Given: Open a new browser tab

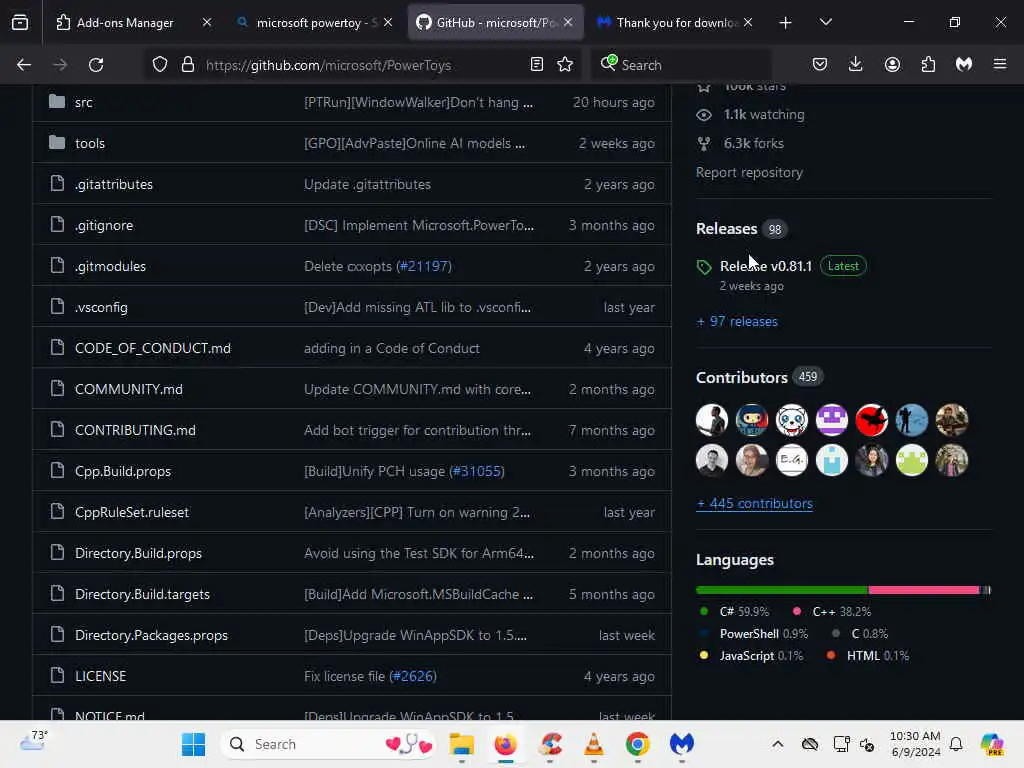Looking at the screenshot, I should (x=786, y=23).
